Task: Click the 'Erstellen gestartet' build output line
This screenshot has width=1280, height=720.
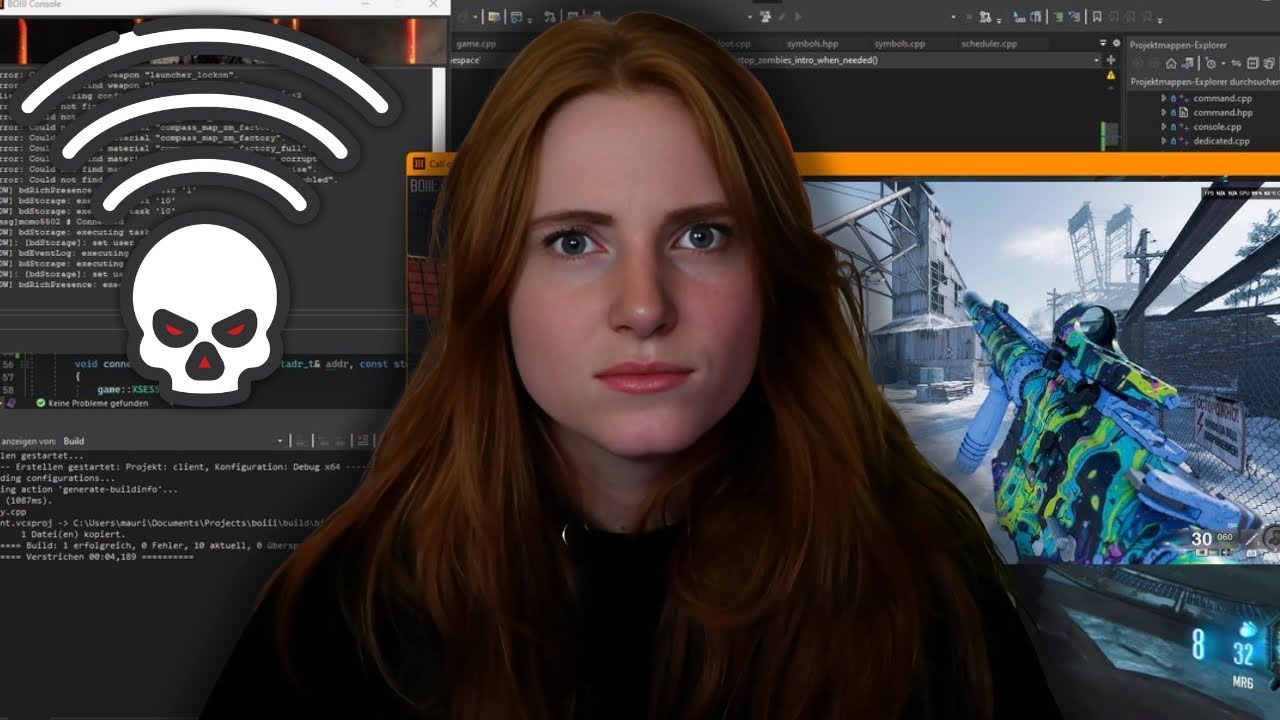Action: coord(187,467)
